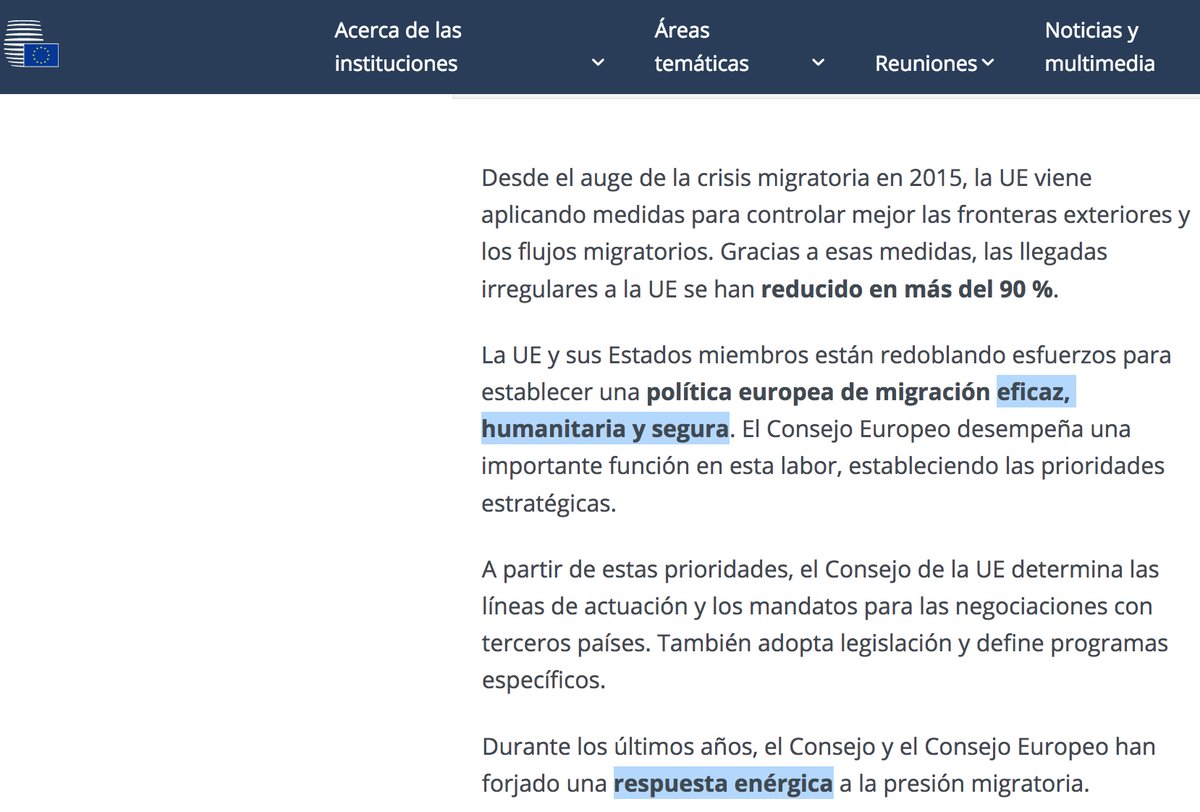
Task: Click the bold text reducido en más del 90 %
Action: click(906, 289)
